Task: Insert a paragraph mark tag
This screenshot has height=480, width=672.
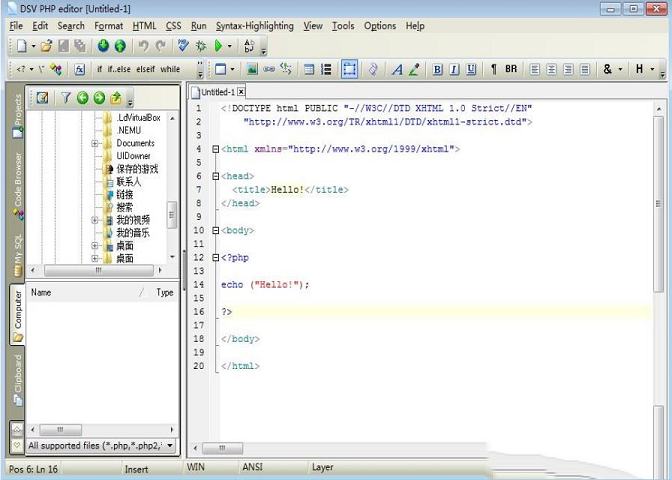Action: click(x=494, y=69)
